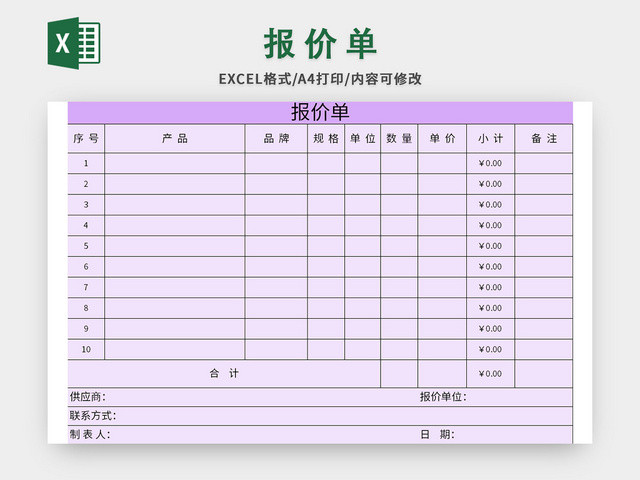This screenshot has width=640, height=480.
Task: Click the large green 报价单 heading
Action: click(x=320, y=44)
